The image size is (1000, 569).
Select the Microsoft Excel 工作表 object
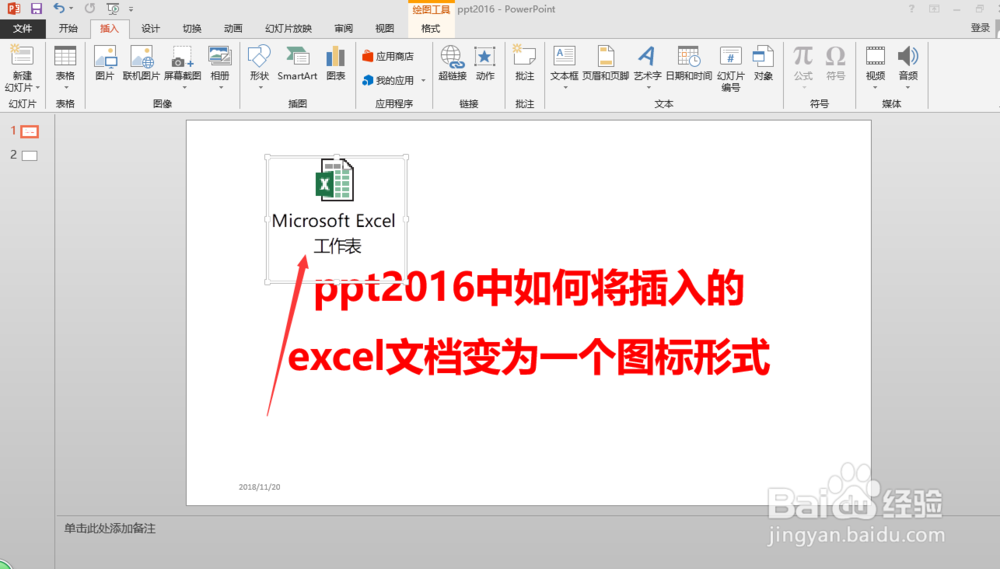tap(336, 219)
